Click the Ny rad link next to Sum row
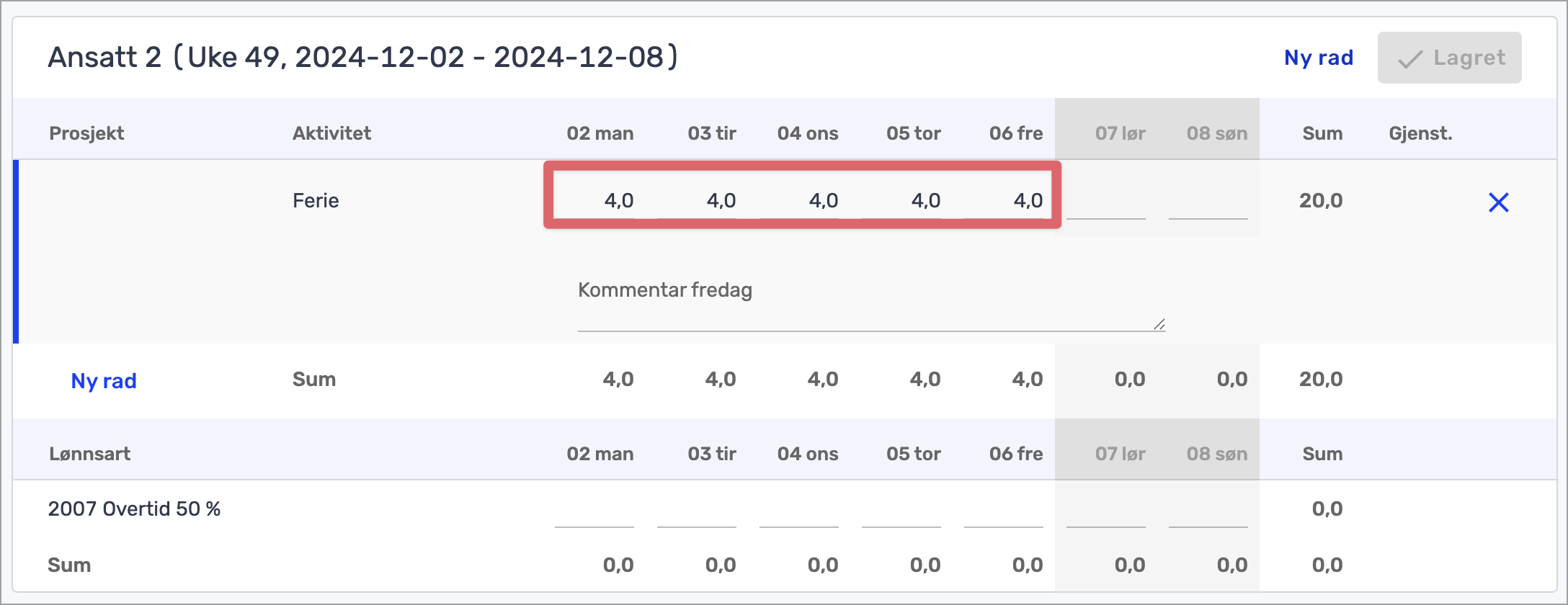 tap(103, 380)
